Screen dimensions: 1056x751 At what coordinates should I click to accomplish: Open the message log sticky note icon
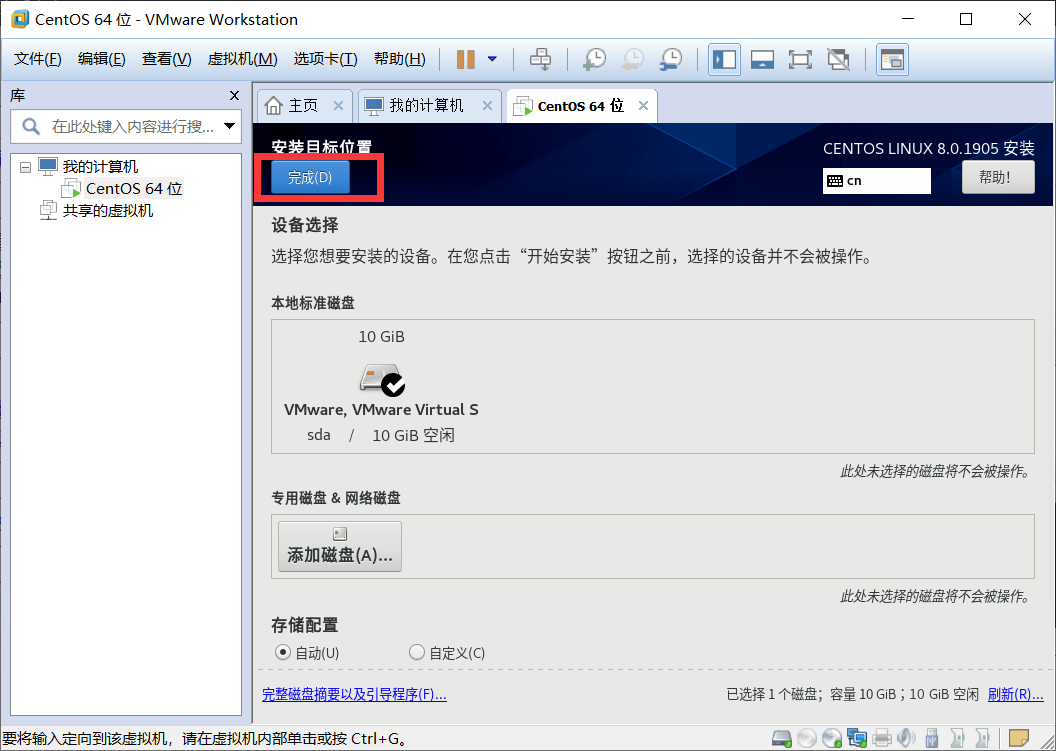click(1018, 739)
